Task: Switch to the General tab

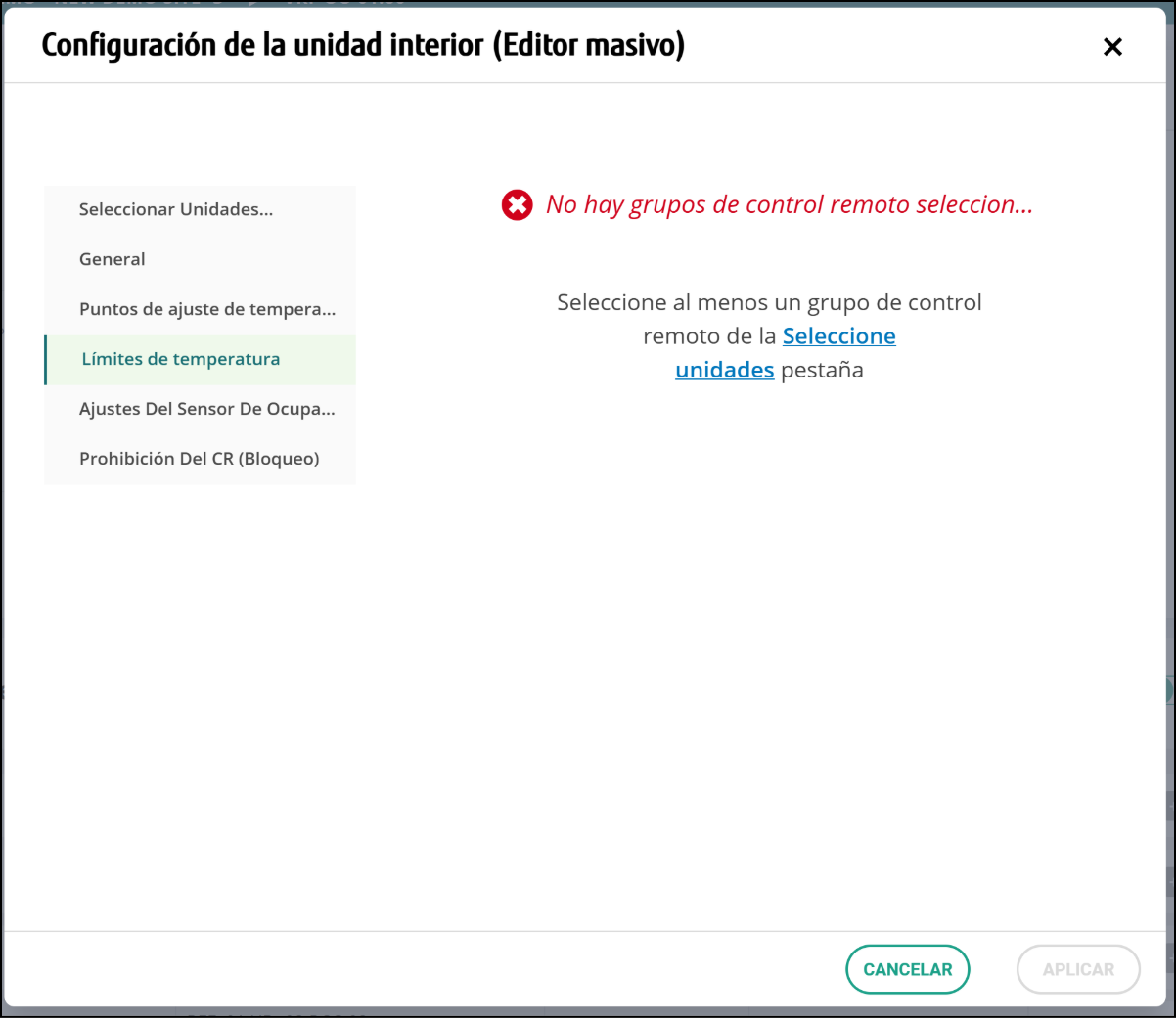Action: click(x=113, y=259)
